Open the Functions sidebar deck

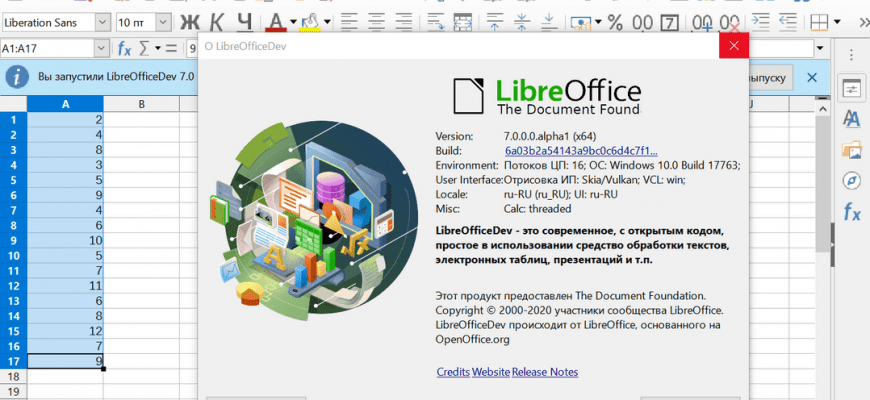click(851, 212)
